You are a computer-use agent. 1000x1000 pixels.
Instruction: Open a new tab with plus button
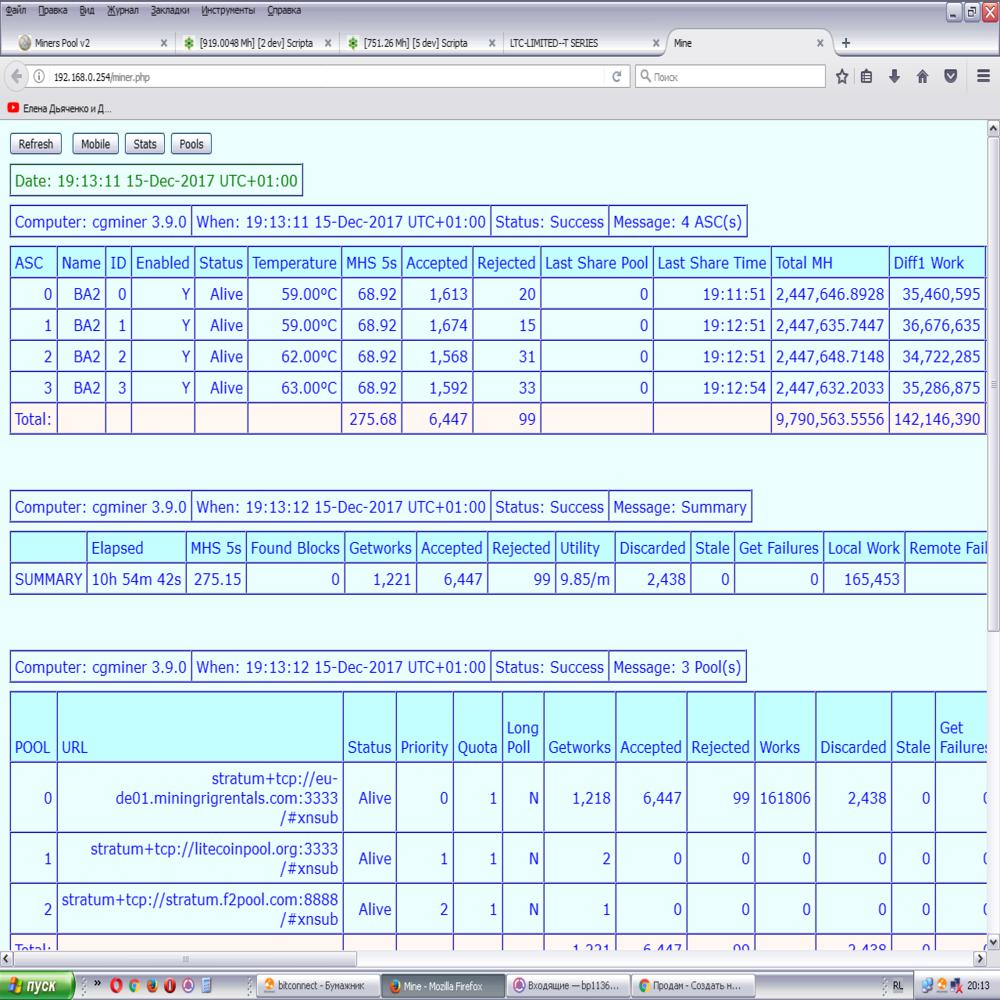click(846, 43)
